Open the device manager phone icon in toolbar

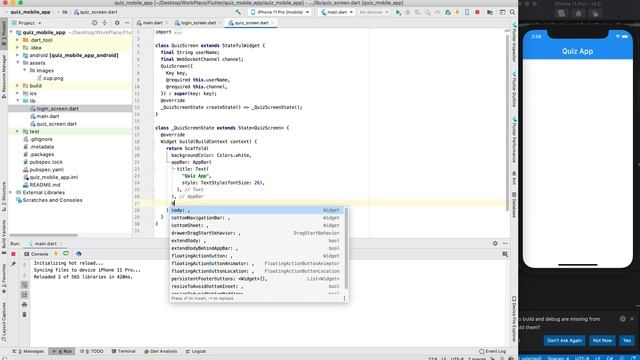[x=467, y=12]
